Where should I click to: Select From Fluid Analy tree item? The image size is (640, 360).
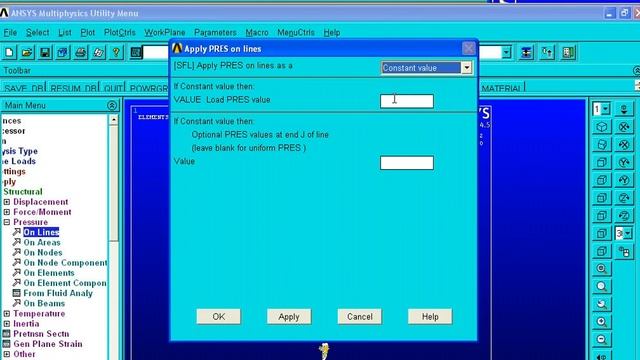pos(58,293)
